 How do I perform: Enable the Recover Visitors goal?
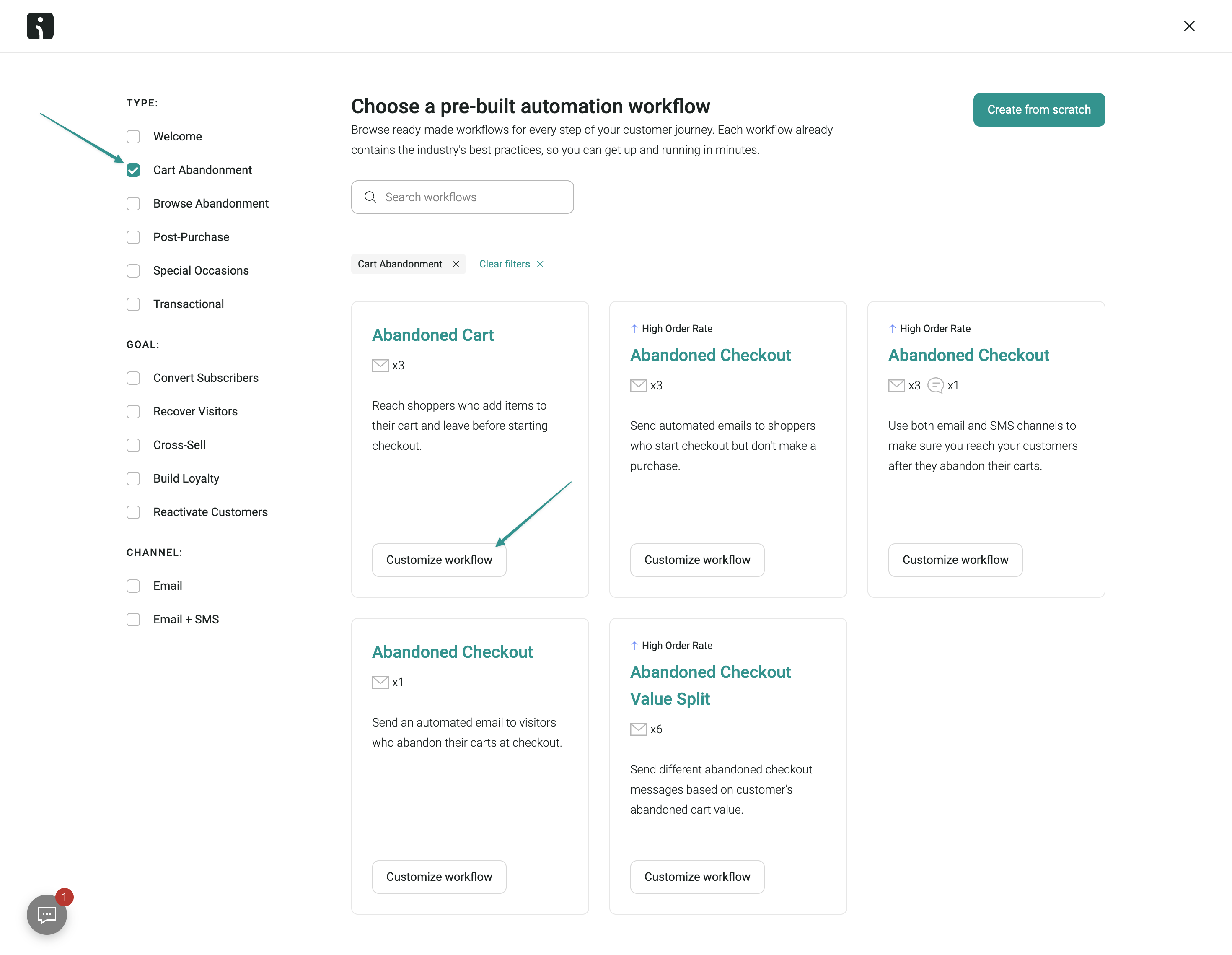coord(133,411)
